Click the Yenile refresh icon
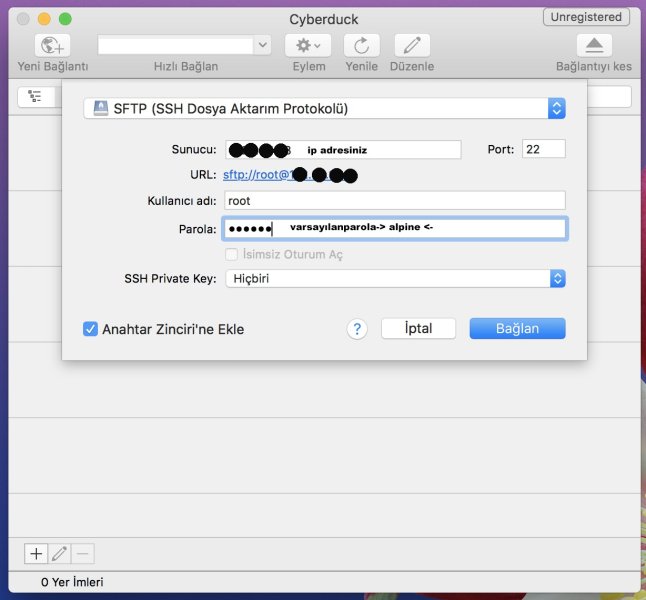 362,45
